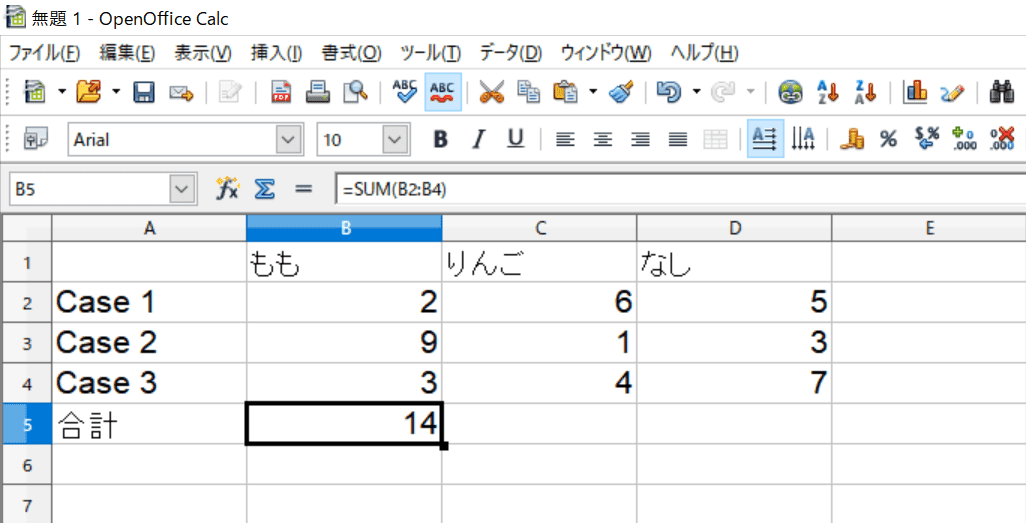Open Page Preview icon
Screen dimensions: 1026x523
(357, 92)
